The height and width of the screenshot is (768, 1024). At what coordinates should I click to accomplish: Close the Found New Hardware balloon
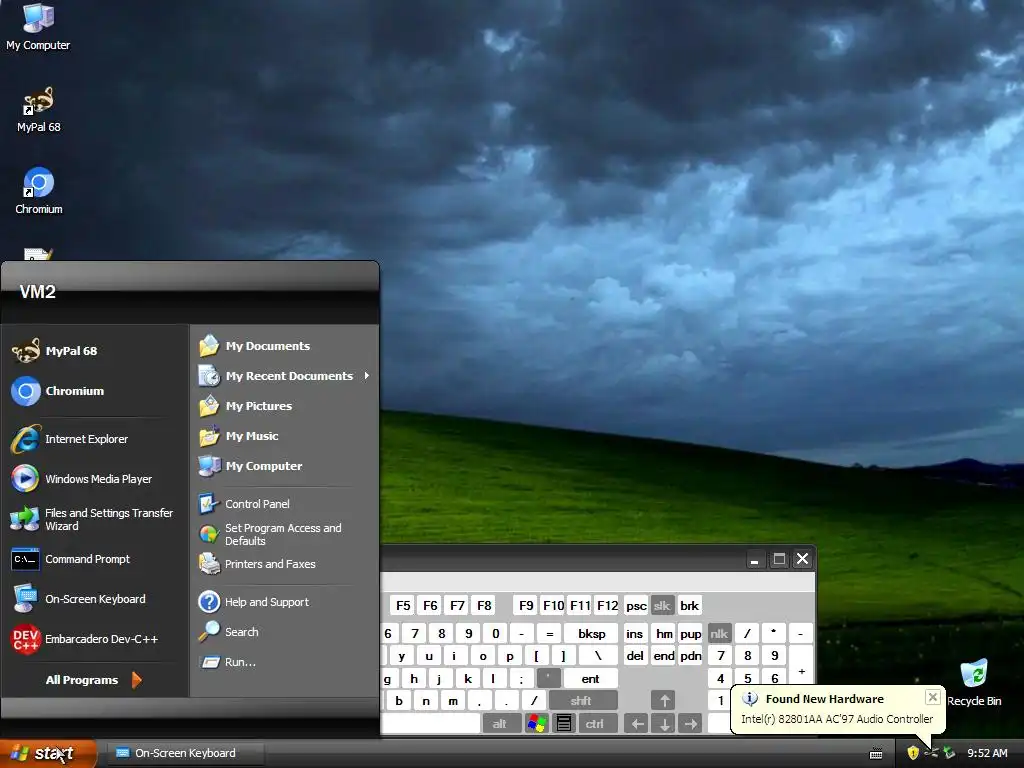click(933, 697)
